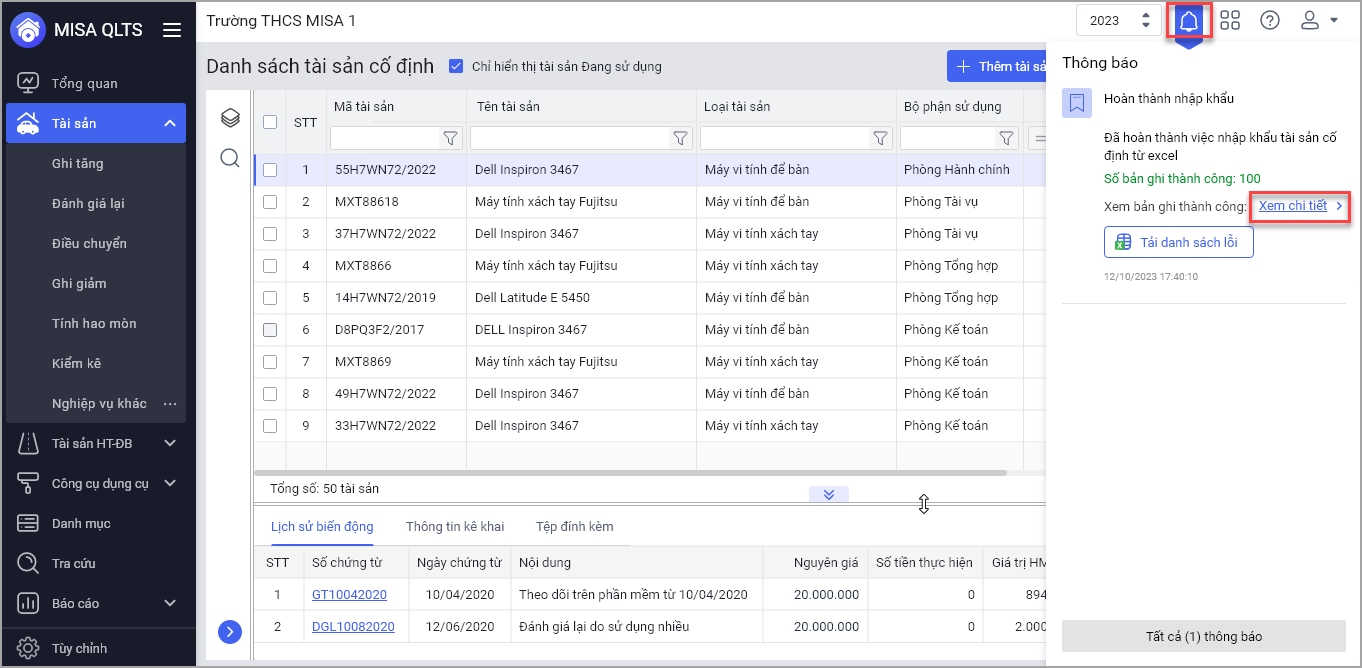1362x668 pixels.
Task: Open the notification bell icon
Action: coord(1188,21)
